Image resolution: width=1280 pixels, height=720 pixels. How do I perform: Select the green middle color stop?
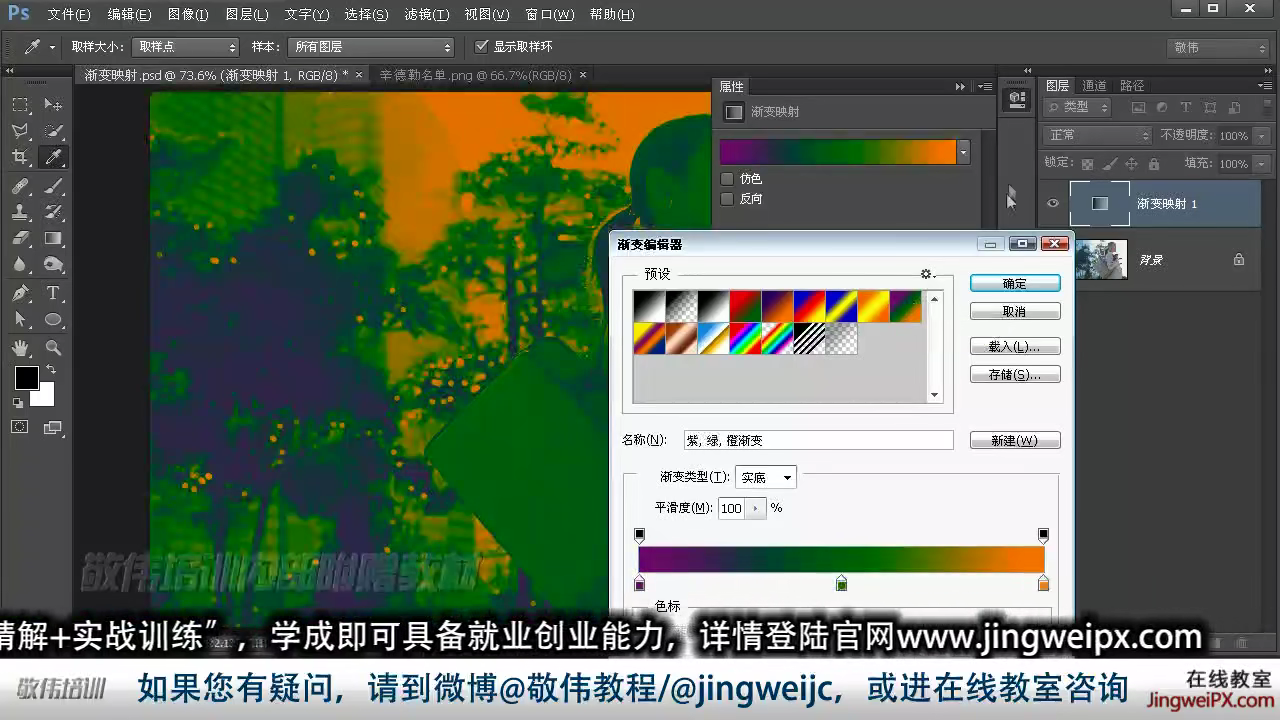(x=842, y=583)
